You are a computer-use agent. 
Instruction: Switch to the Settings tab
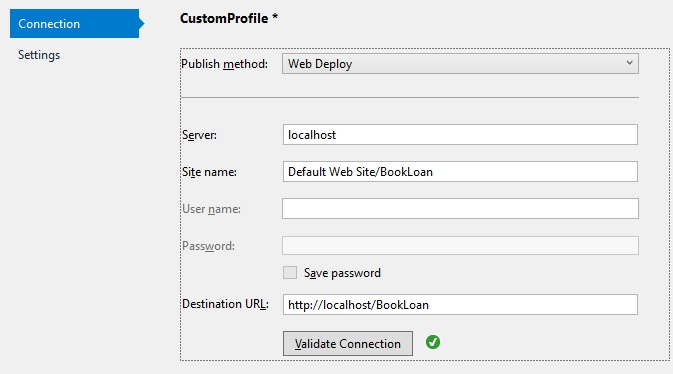(x=39, y=55)
